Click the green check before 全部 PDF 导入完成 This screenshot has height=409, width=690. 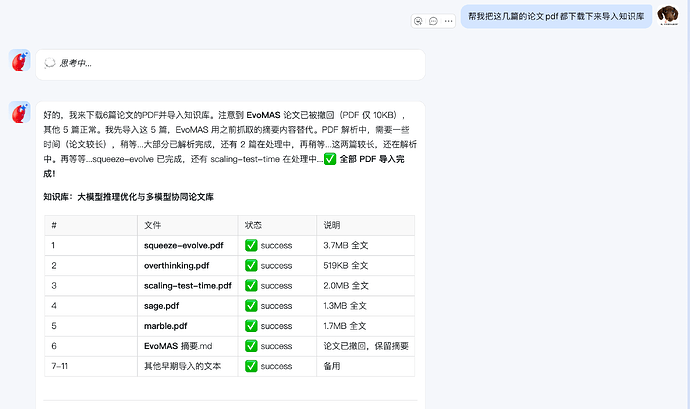pos(330,159)
